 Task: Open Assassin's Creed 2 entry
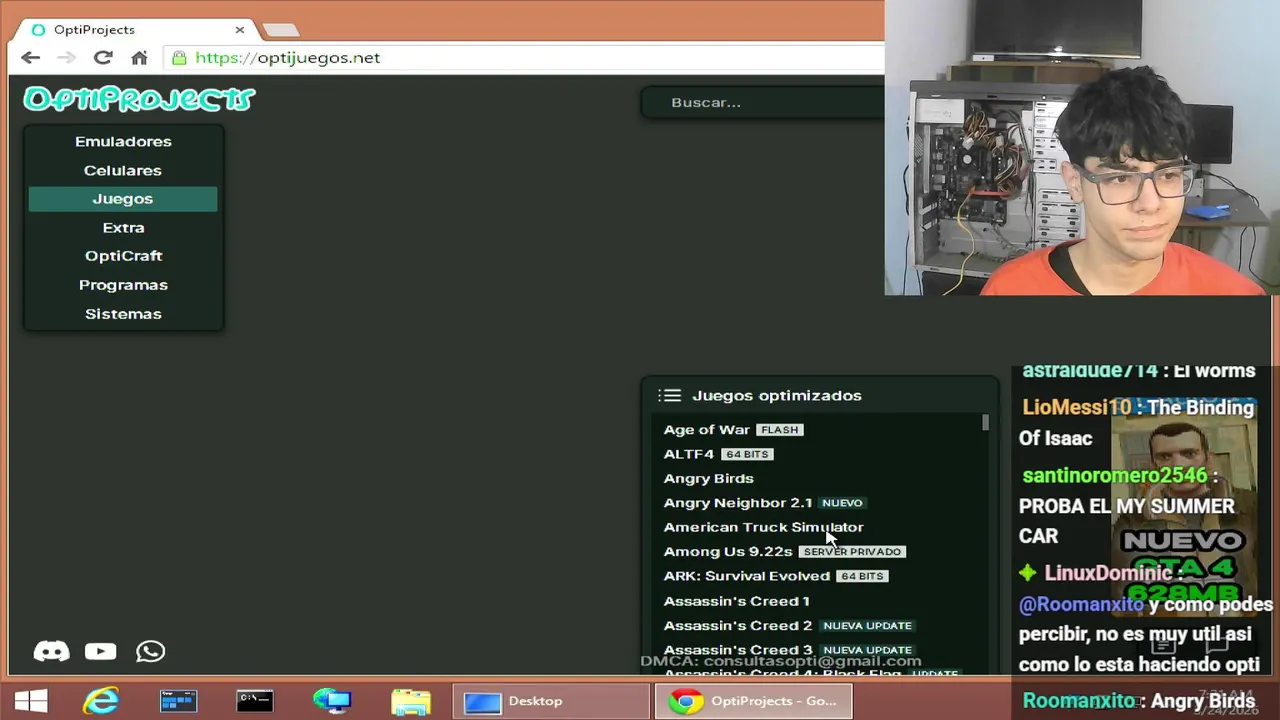738,626
